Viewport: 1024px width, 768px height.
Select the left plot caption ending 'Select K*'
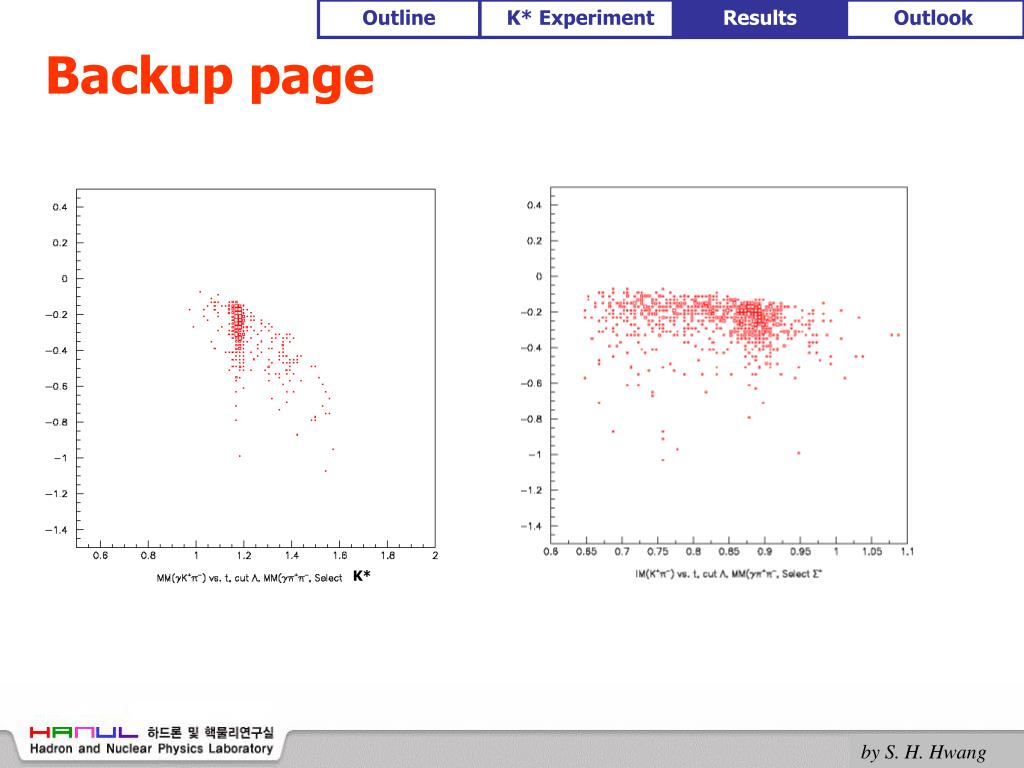tap(263, 577)
